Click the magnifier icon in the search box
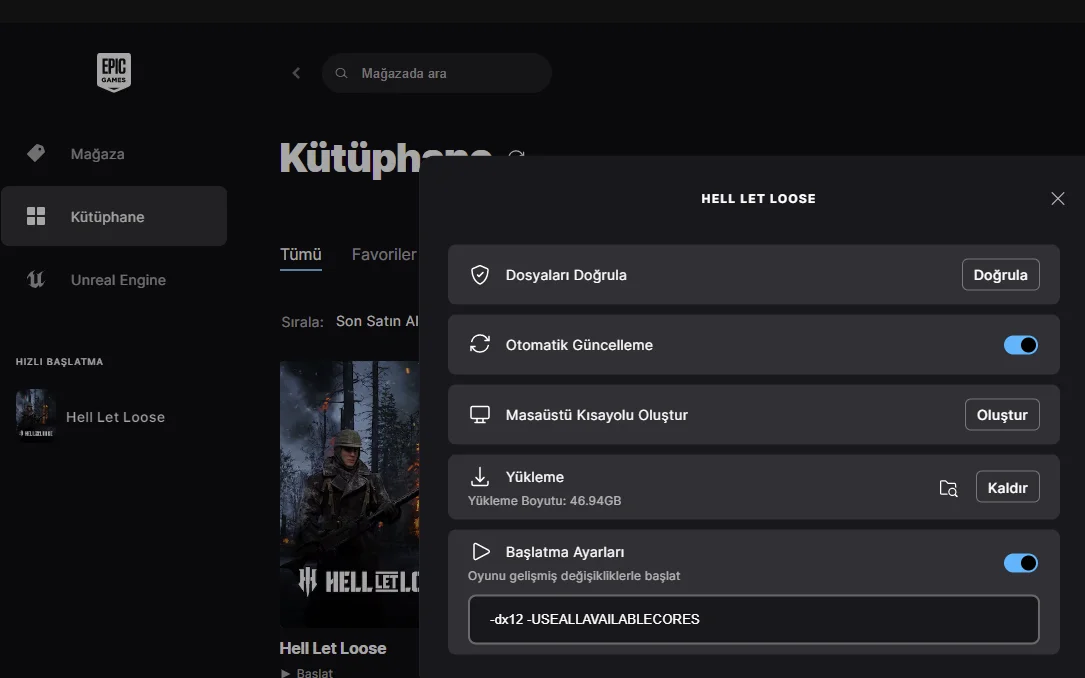This screenshot has width=1085, height=678. (x=341, y=73)
